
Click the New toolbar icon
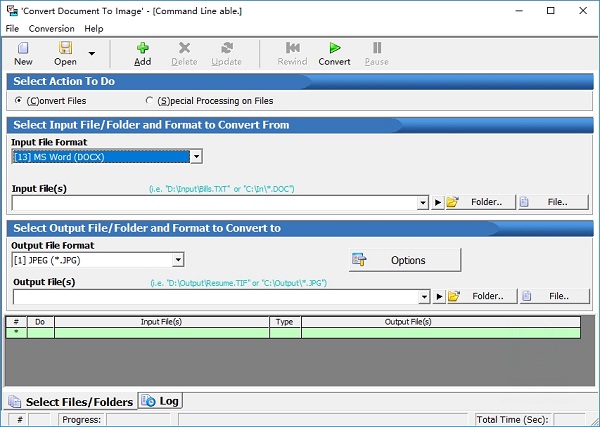23,48
